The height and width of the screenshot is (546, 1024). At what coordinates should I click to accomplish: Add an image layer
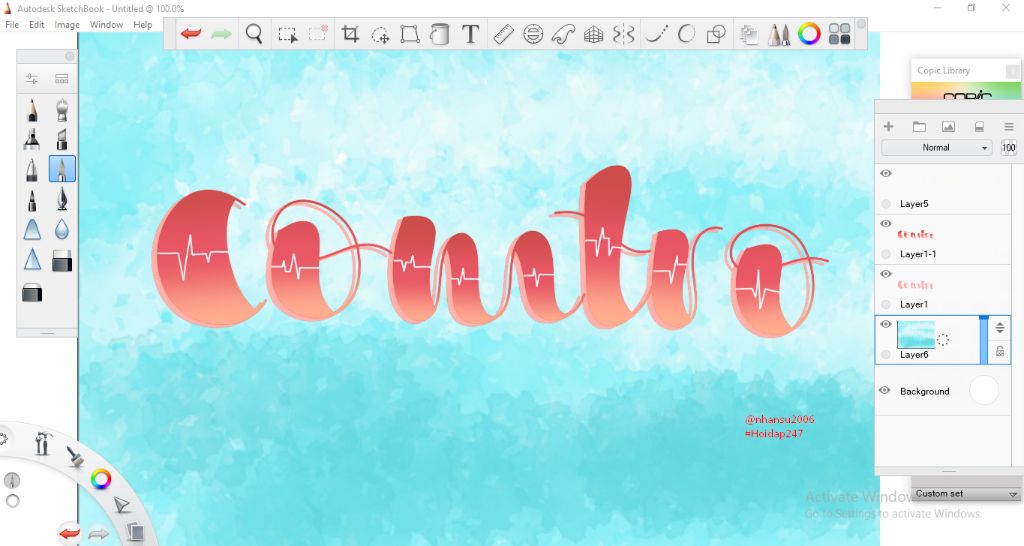coord(948,127)
